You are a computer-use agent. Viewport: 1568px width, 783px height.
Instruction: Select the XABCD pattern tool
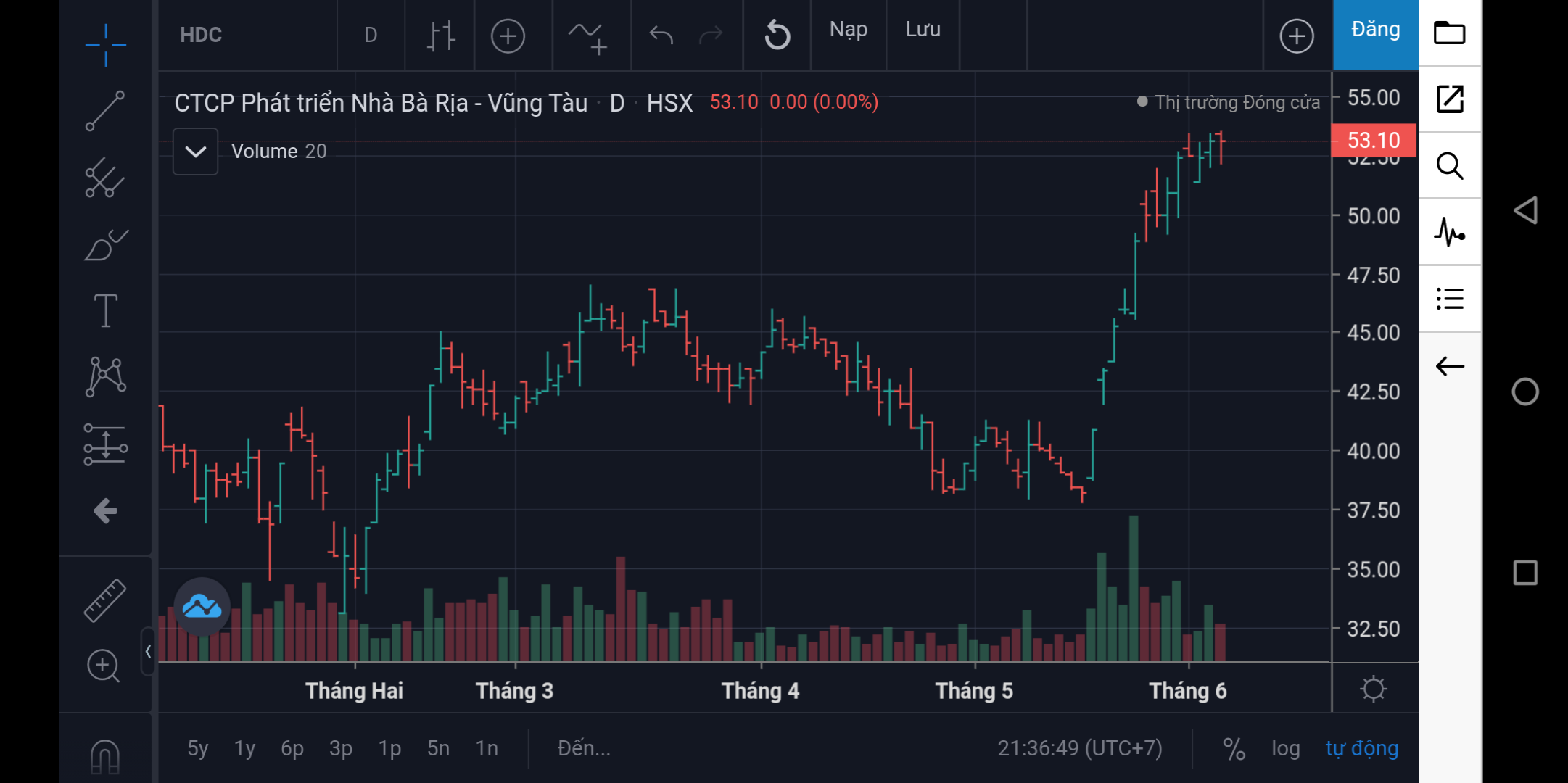(x=105, y=377)
